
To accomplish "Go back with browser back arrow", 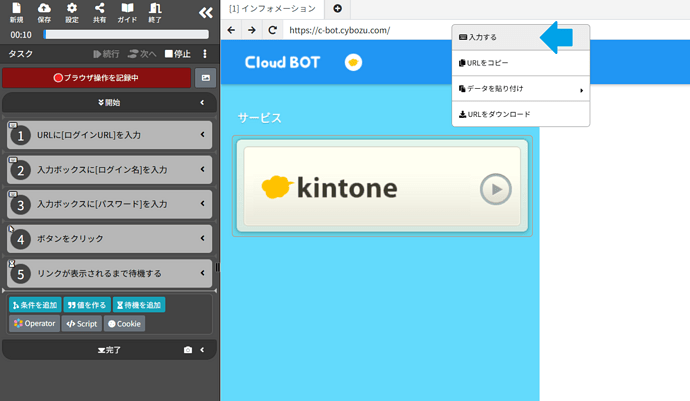I will point(231,30).
